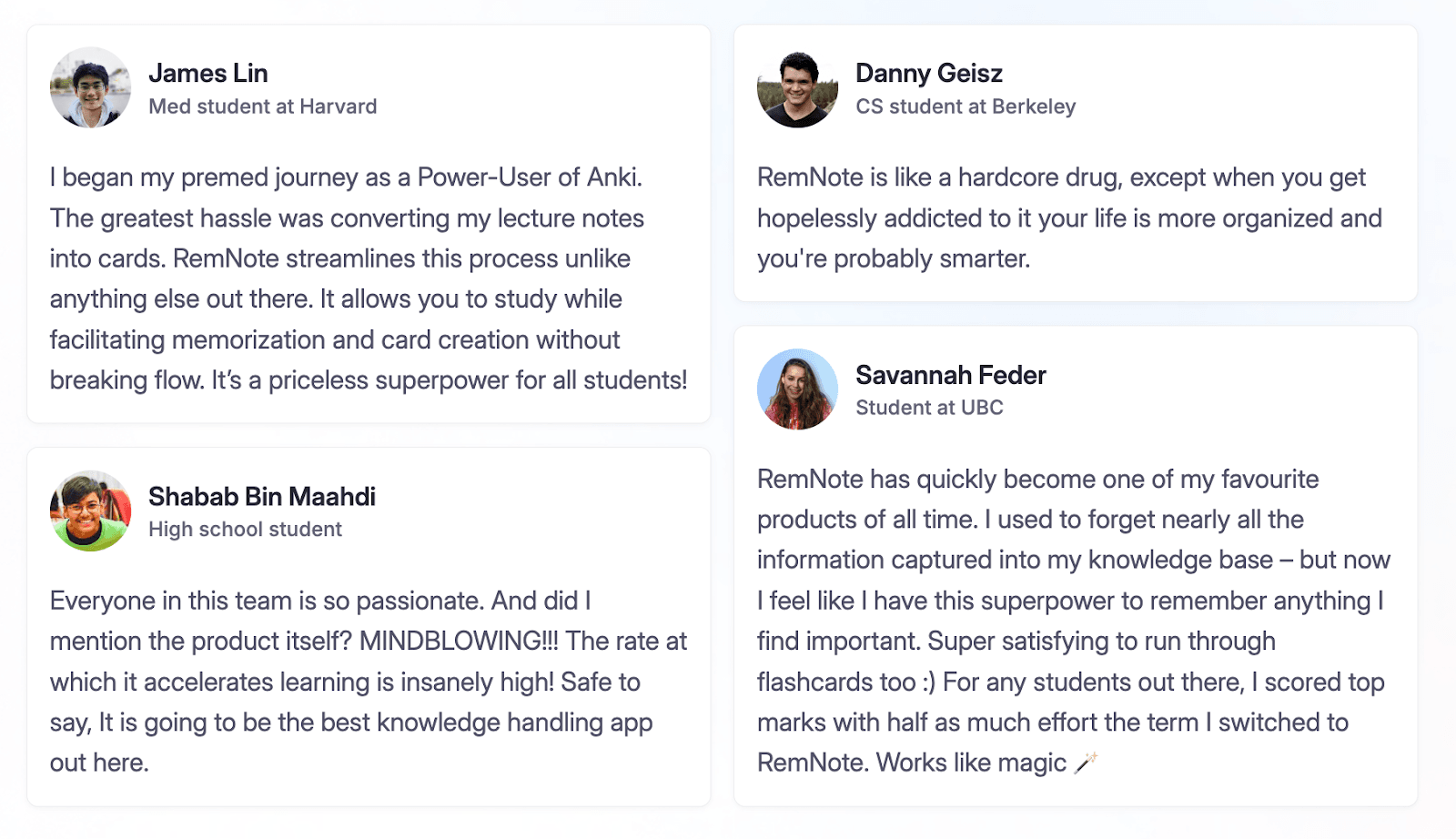The width and height of the screenshot is (1456, 839).
Task: Click Savannah Feder's profile photo
Action: click(797, 389)
